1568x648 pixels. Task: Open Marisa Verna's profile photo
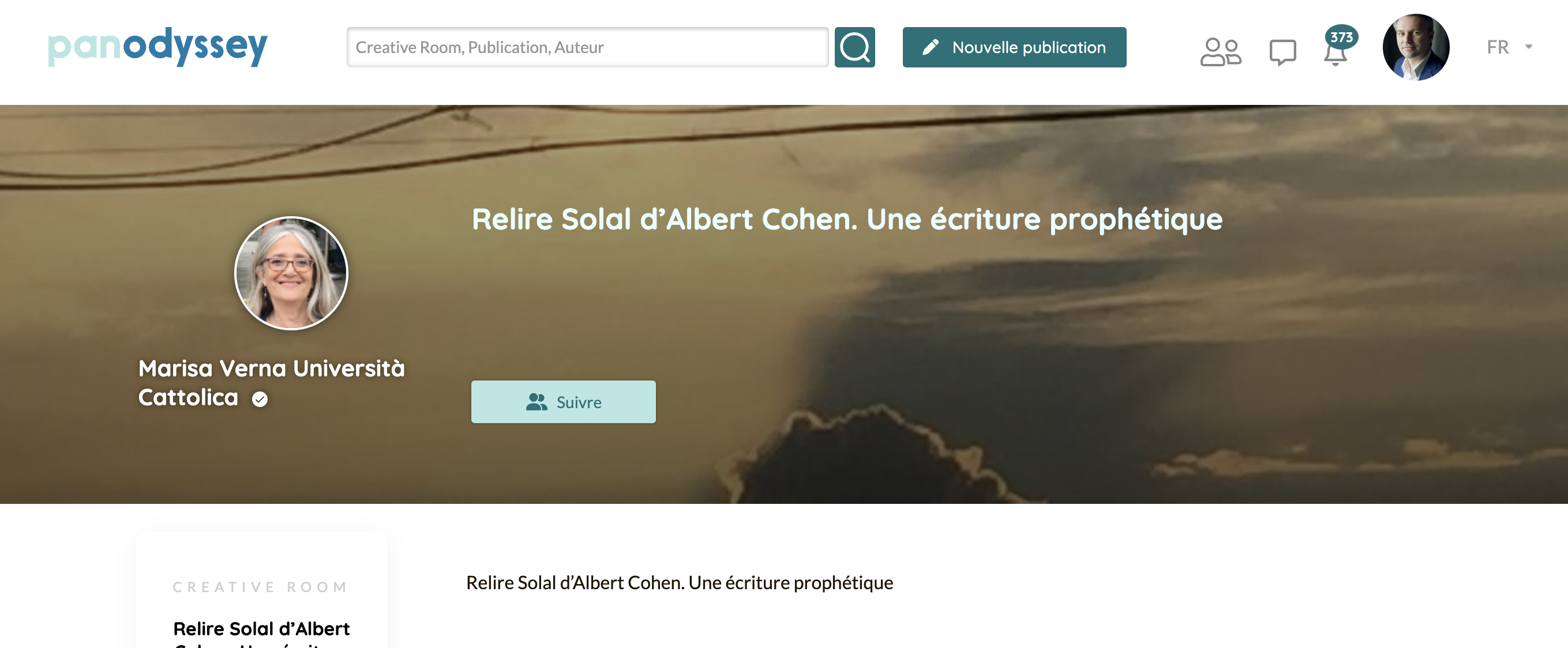point(291,273)
